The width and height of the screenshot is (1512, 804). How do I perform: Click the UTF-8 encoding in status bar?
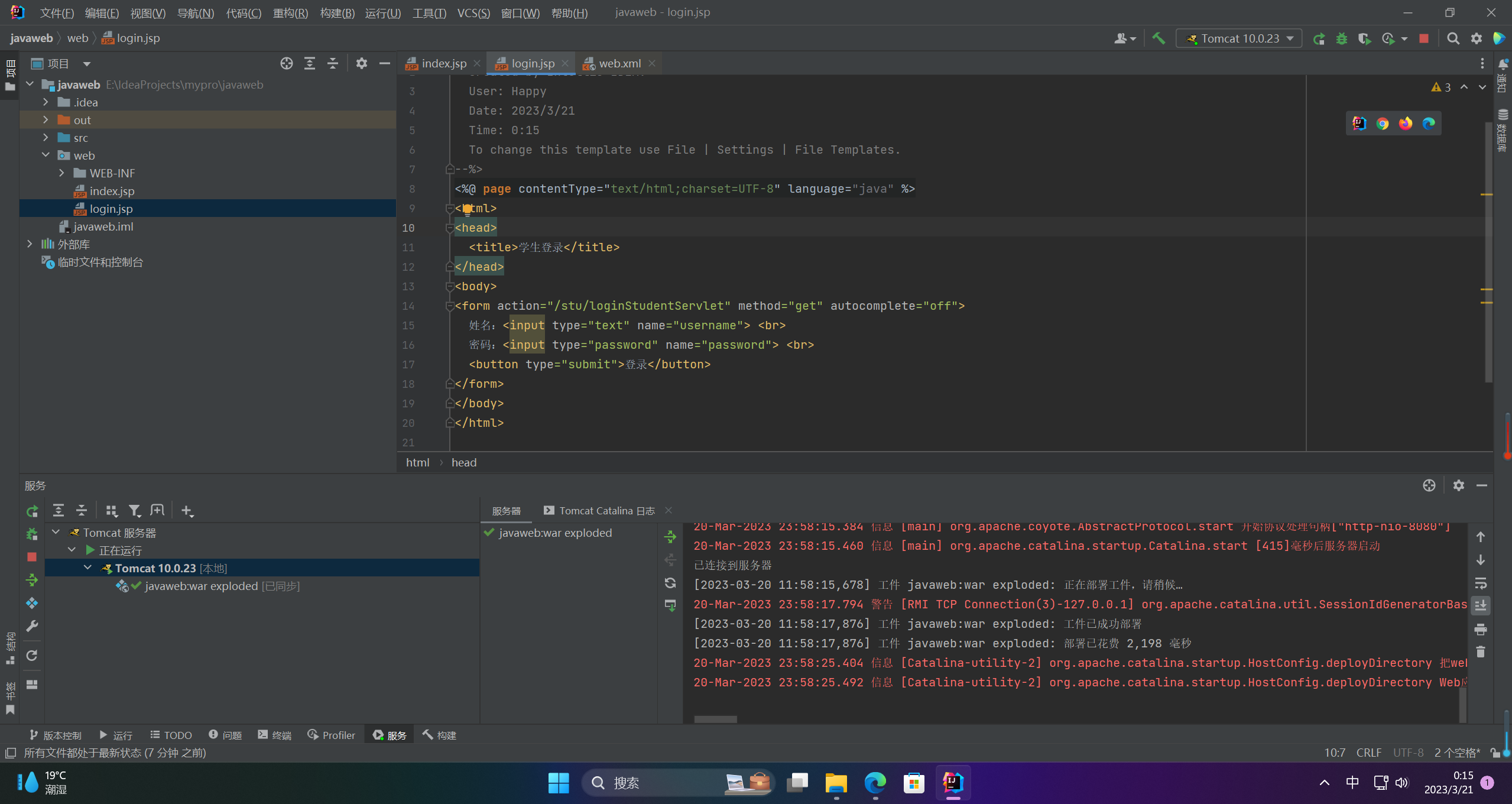[x=1408, y=753]
